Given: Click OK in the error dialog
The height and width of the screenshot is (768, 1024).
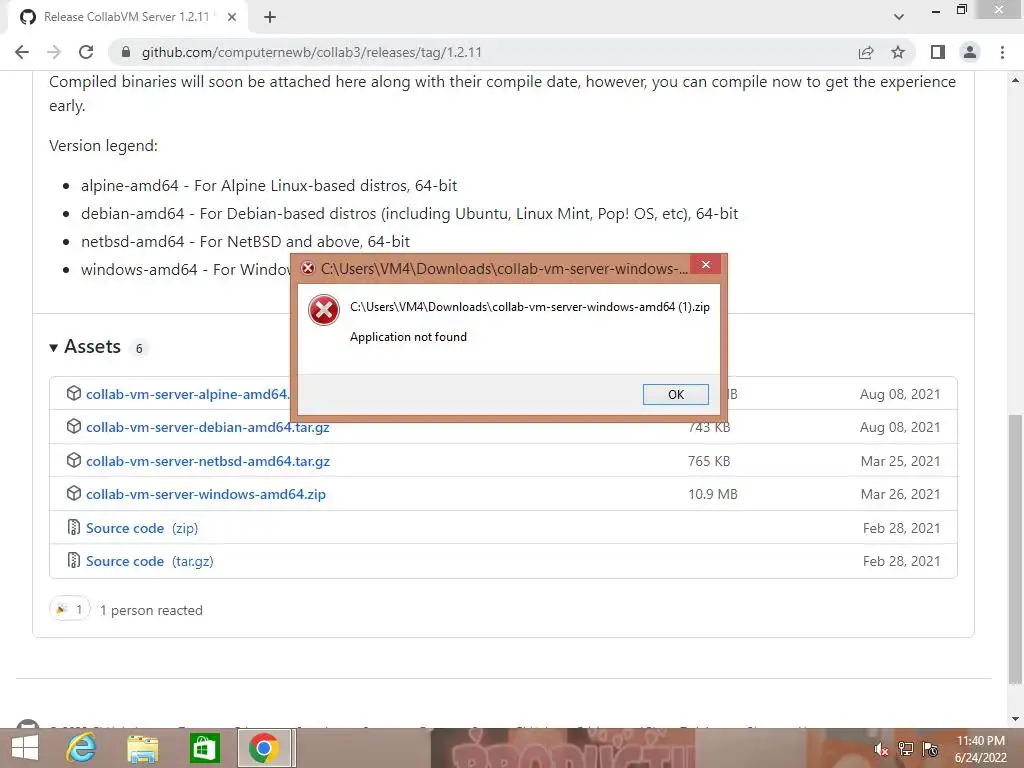Looking at the screenshot, I should [x=675, y=394].
